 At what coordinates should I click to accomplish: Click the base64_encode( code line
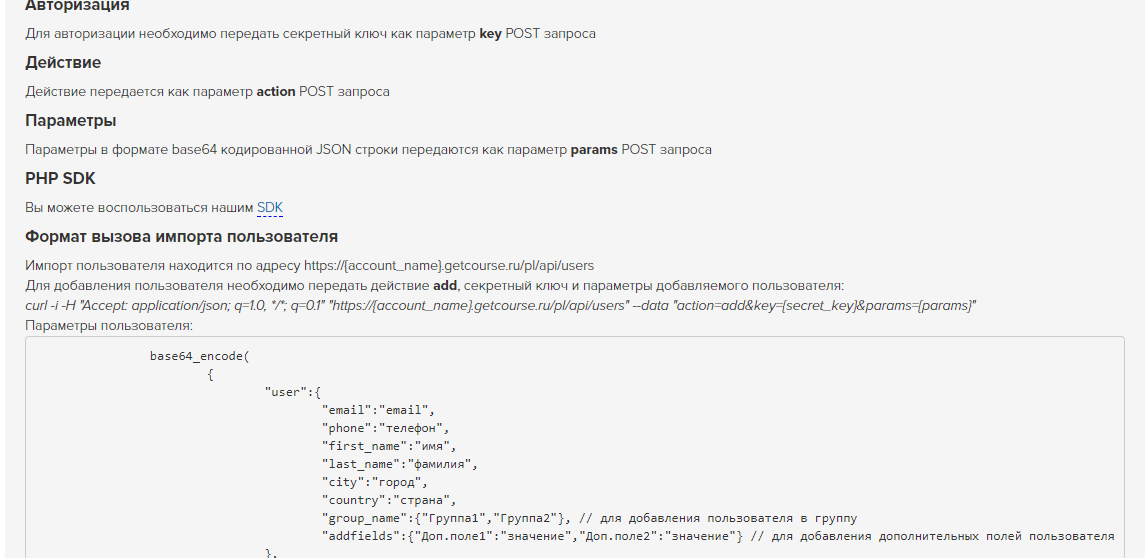(x=200, y=357)
